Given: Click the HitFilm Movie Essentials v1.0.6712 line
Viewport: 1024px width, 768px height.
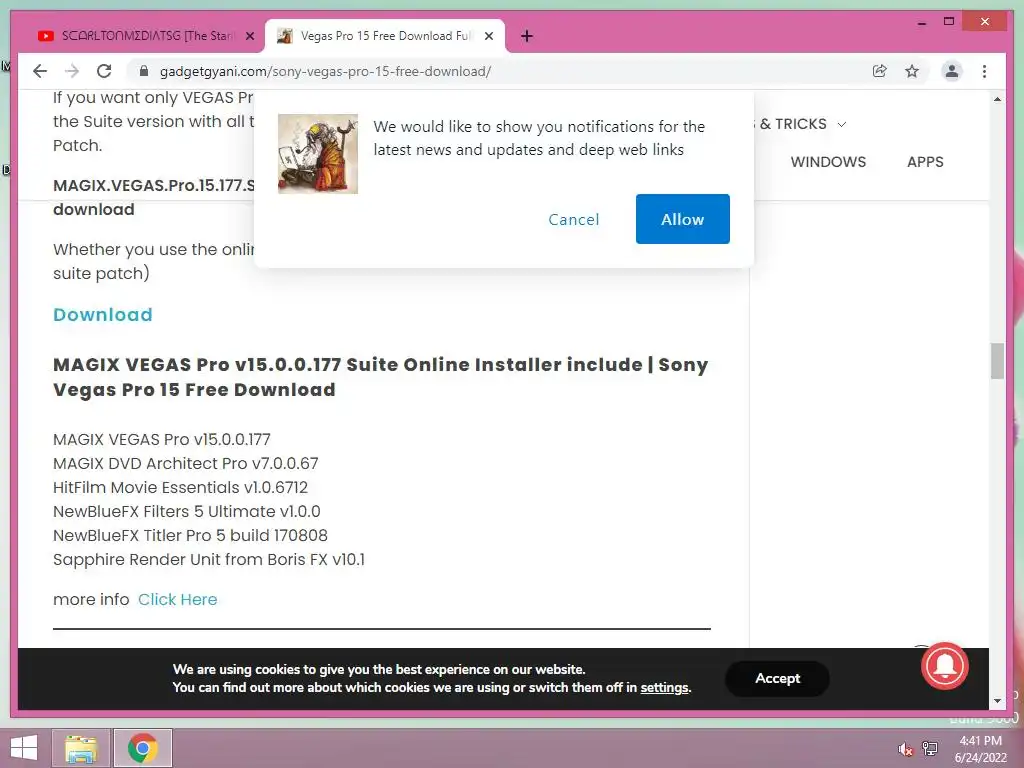Looking at the screenshot, I should [180, 488].
